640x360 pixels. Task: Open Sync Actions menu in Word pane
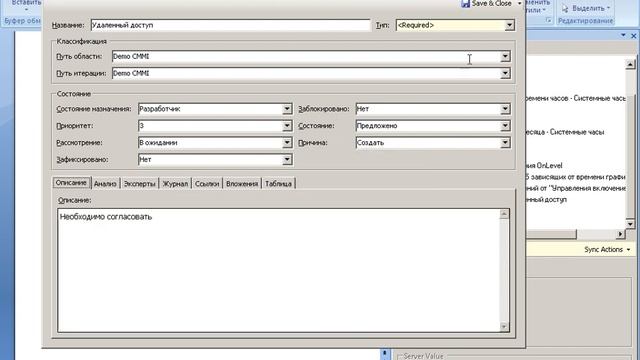(x=607, y=249)
